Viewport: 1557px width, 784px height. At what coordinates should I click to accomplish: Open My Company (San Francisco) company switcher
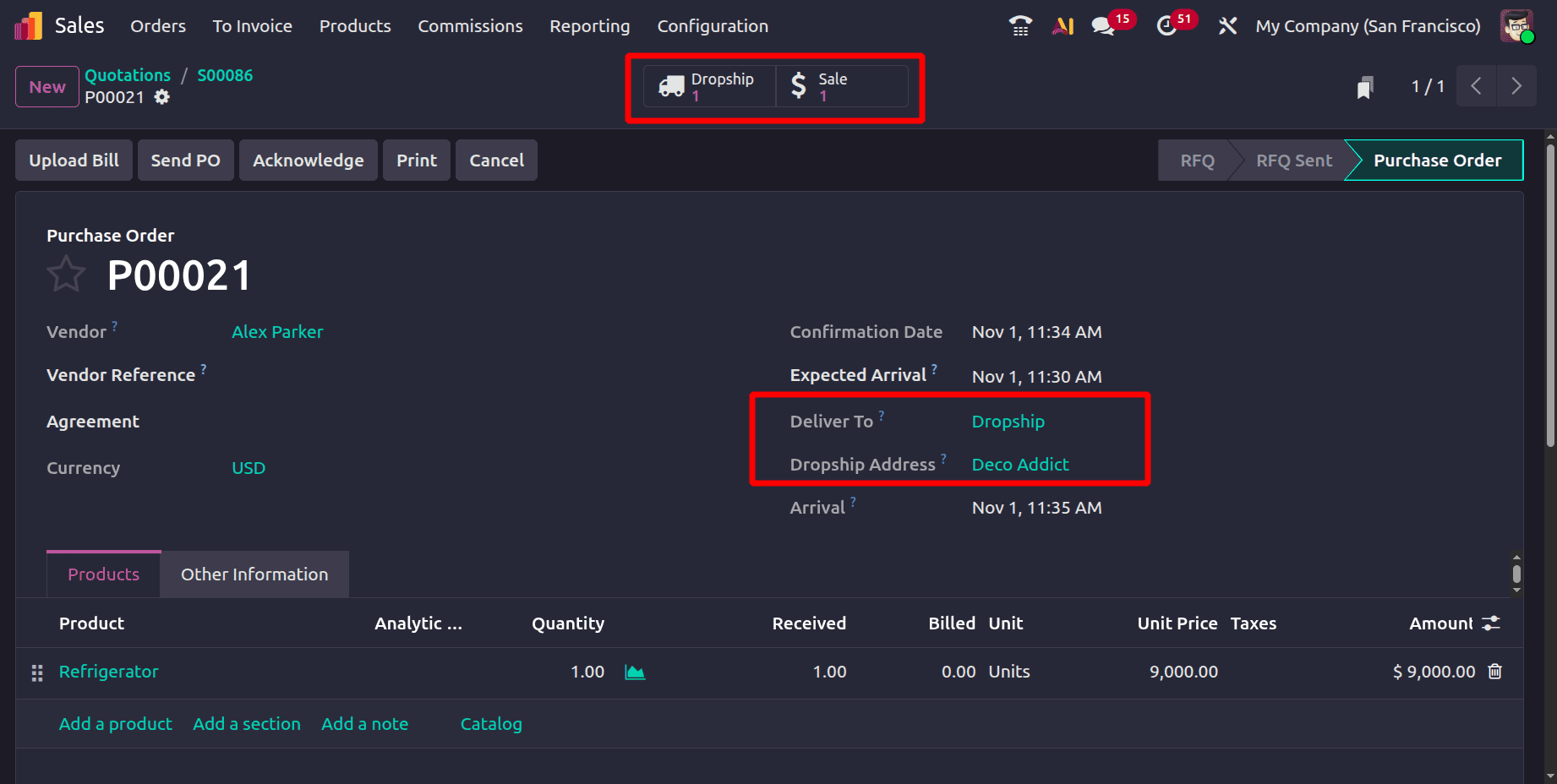click(1367, 25)
